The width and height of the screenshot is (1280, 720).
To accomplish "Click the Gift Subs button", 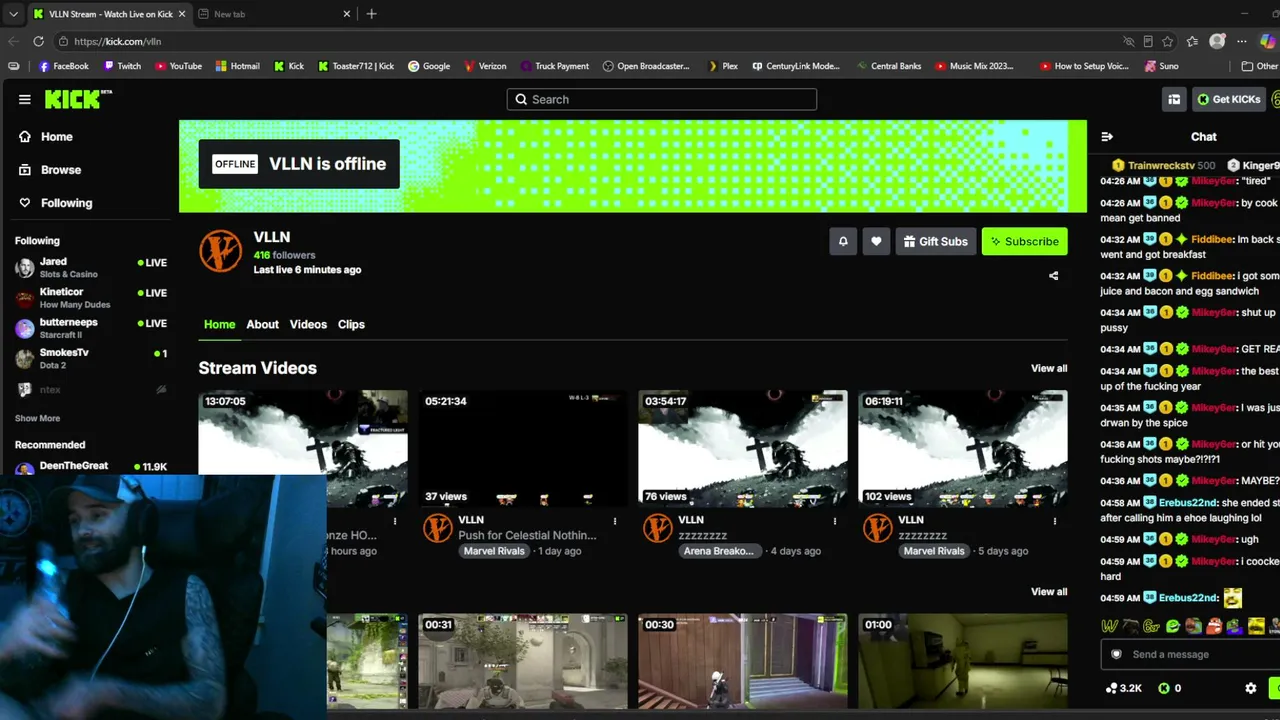I will coord(936,241).
